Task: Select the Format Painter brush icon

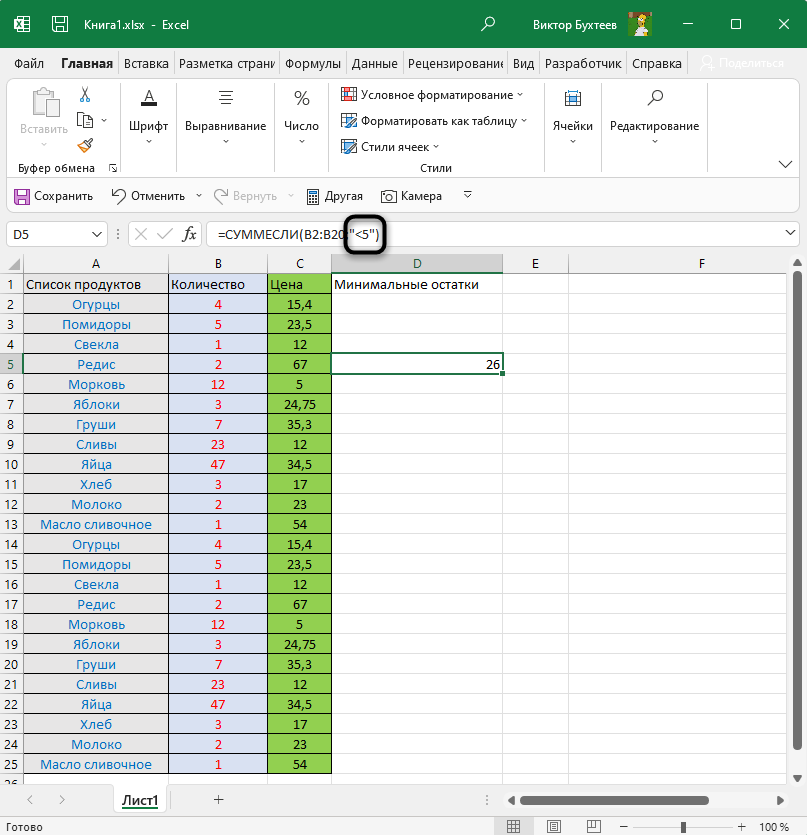Action: tap(85, 145)
